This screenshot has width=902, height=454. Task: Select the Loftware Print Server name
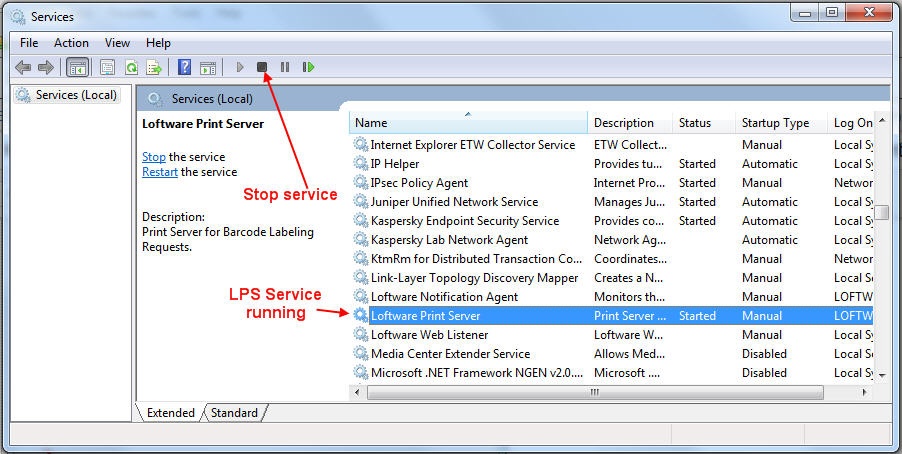pos(425,315)
